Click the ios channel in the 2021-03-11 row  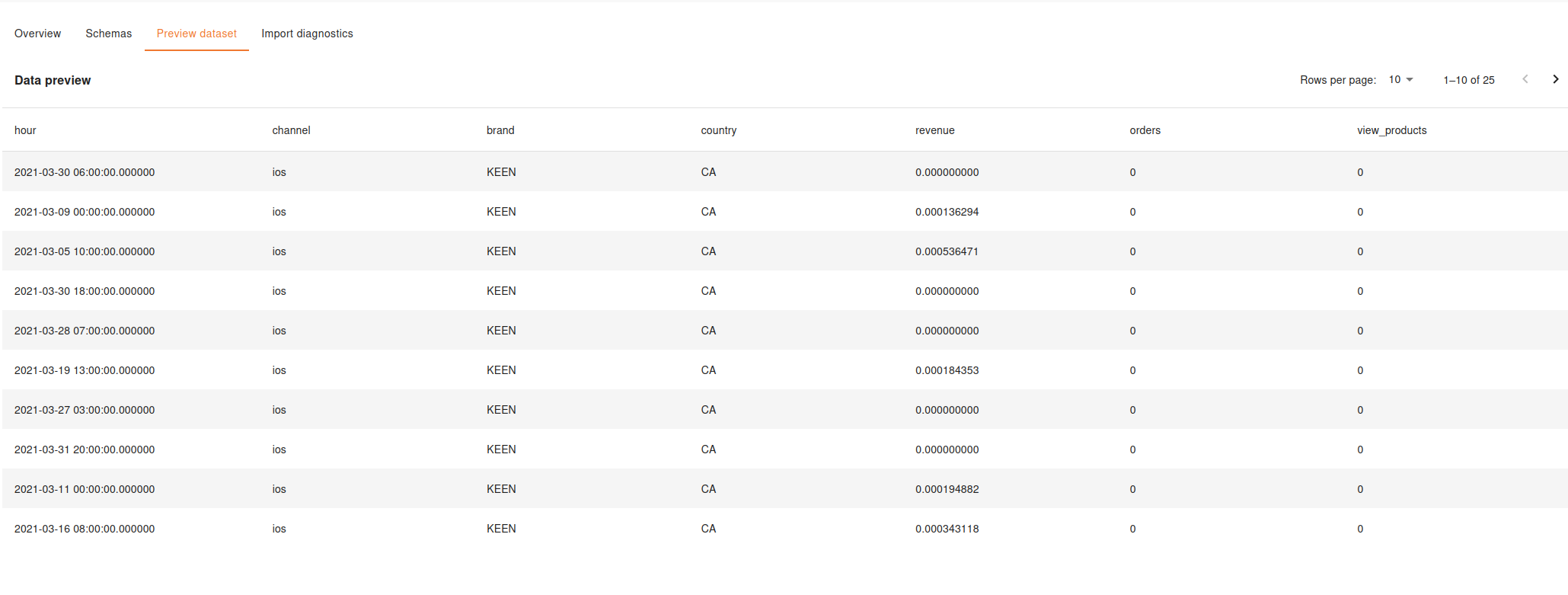click(279, 489)
